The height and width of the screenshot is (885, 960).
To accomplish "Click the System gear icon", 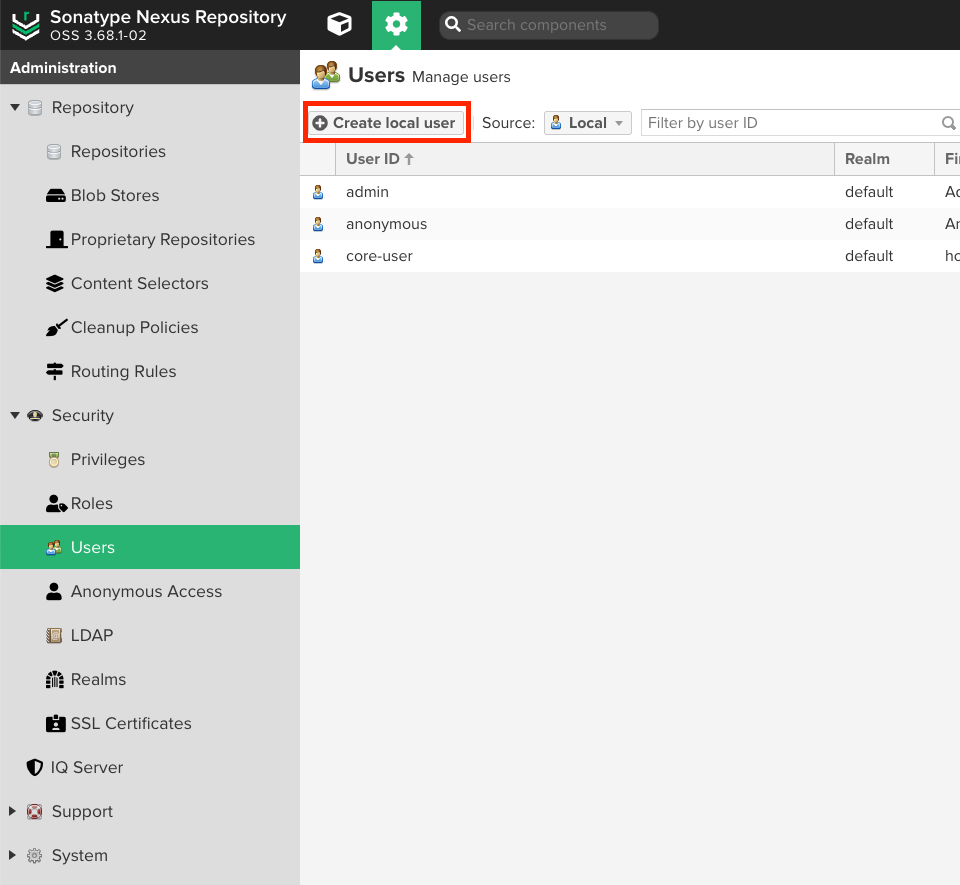I will pos(35,856).
